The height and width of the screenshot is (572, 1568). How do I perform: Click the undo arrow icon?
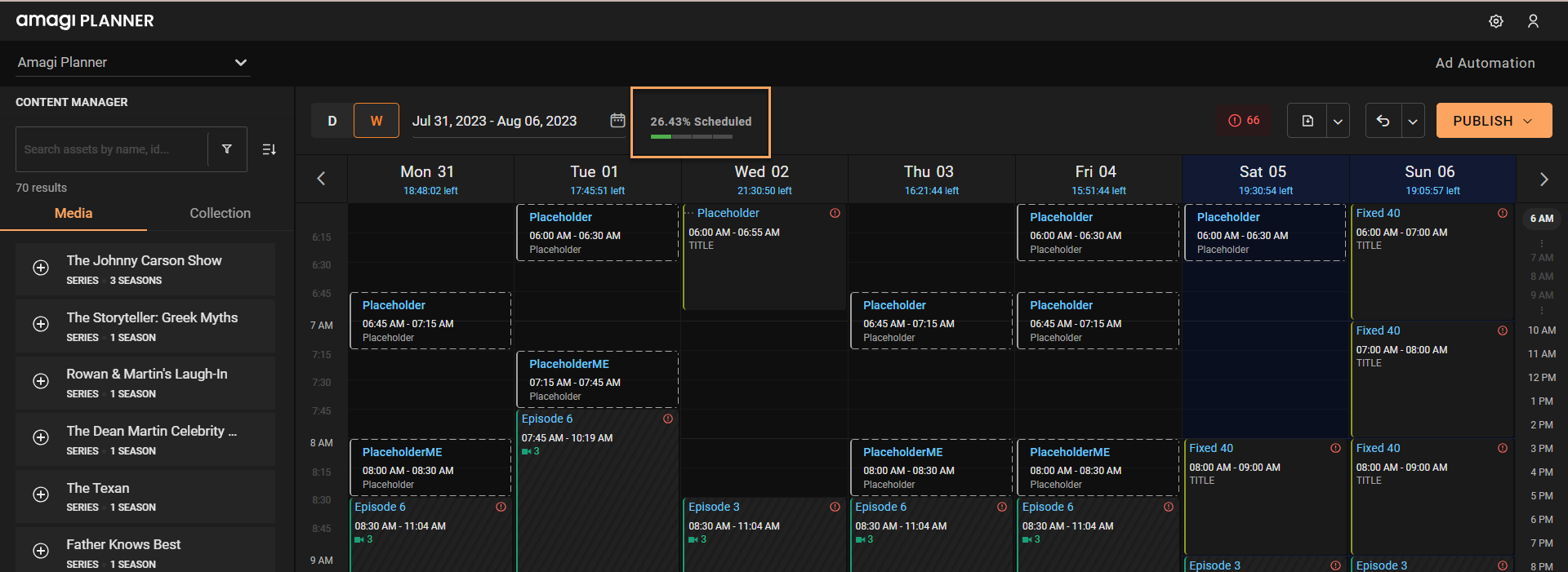[x=1383, y=121]
